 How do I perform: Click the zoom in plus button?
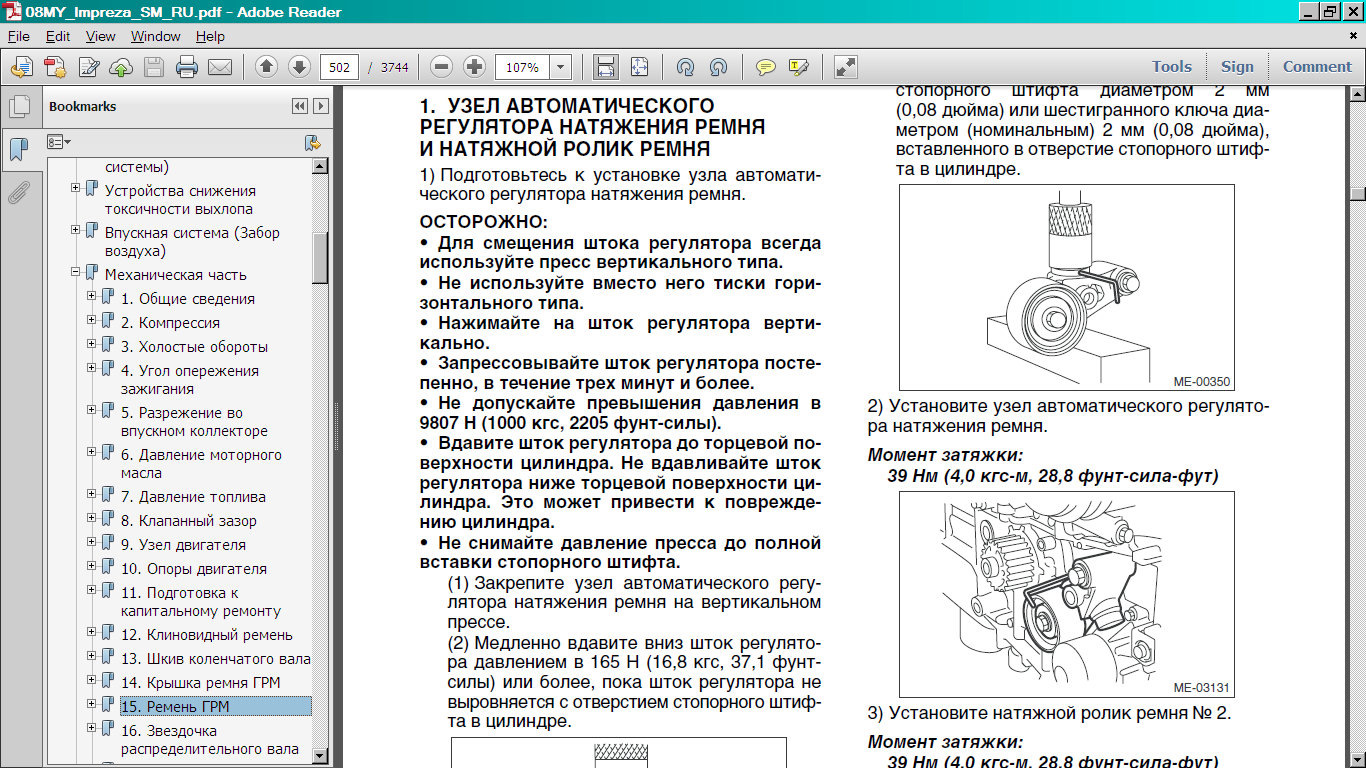[x=474, y=67]
